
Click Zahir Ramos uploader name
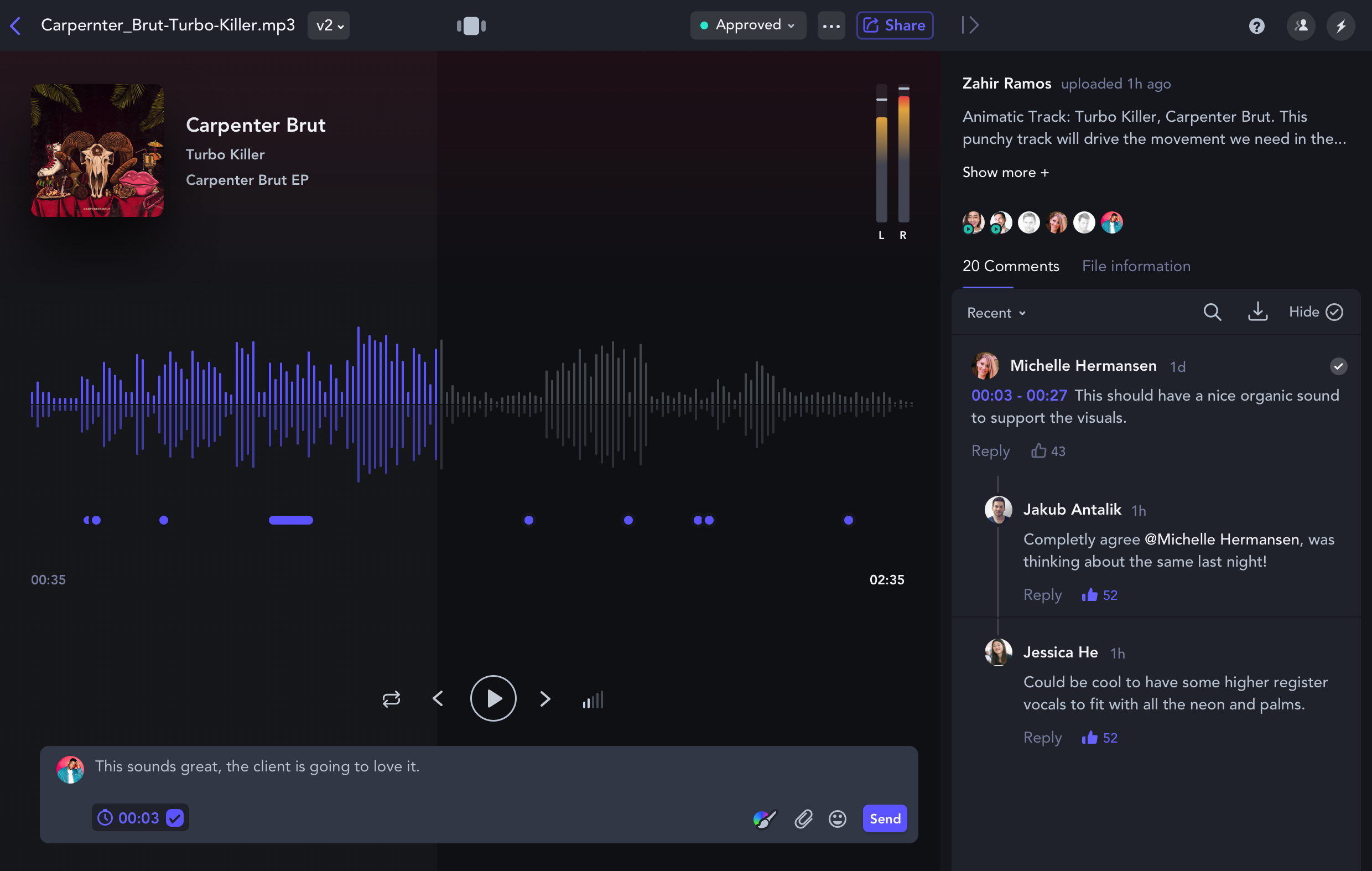pos(1007,83)
